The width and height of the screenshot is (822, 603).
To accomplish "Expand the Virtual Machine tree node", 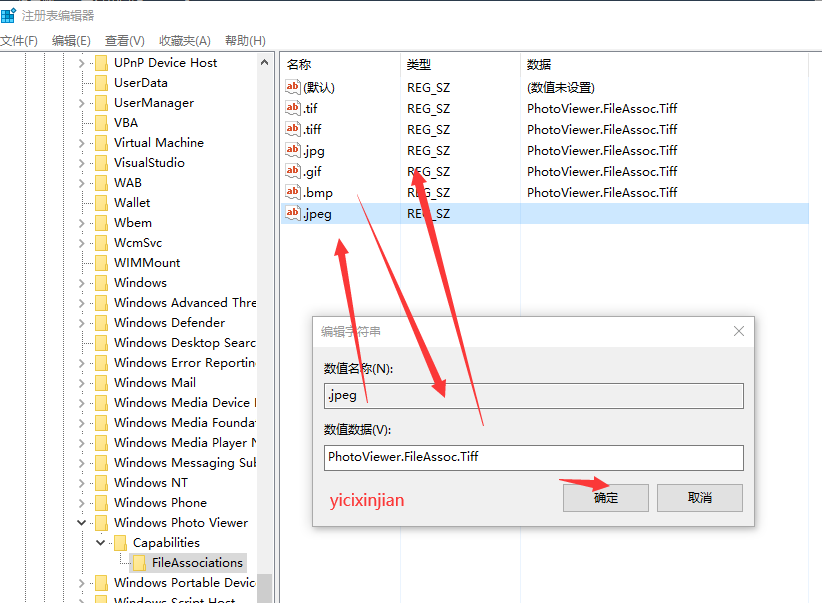I will (81, 143).
